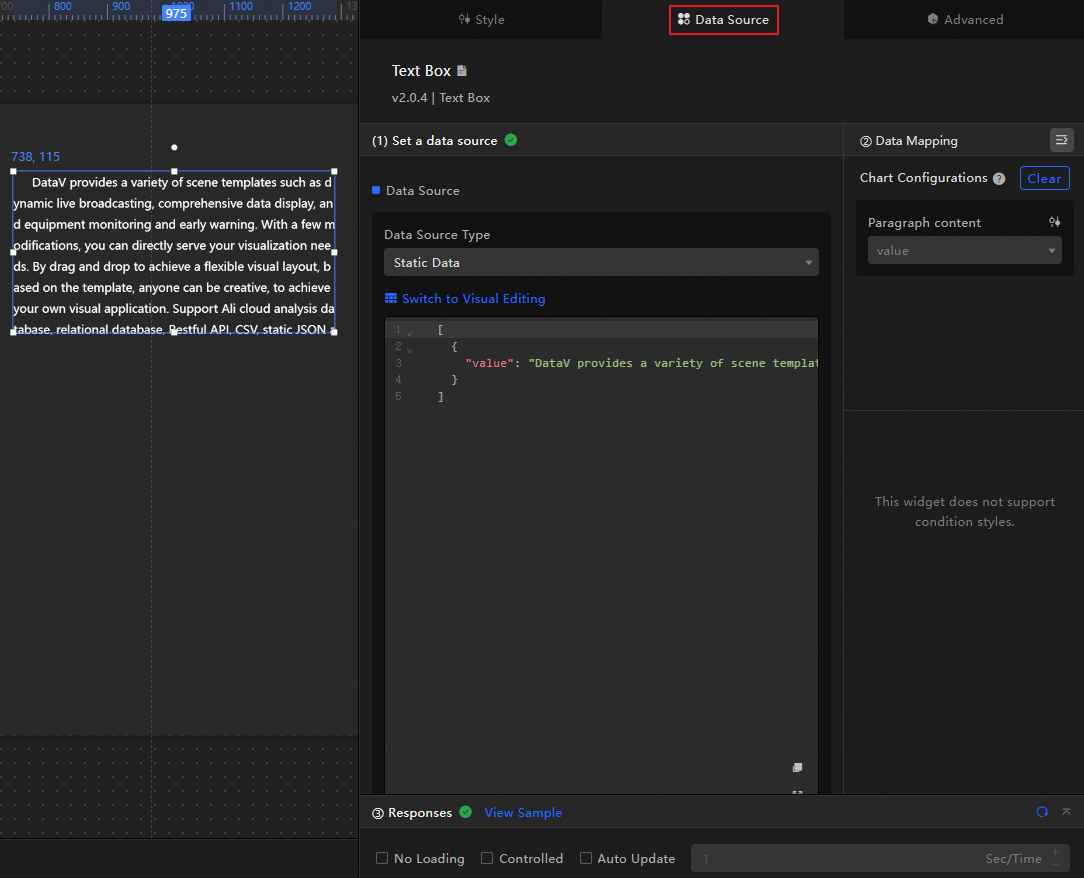The width and height of the screenshot is (1084, 878).
Task: Tick the Controlled checkbox
Action: point(487,858)
